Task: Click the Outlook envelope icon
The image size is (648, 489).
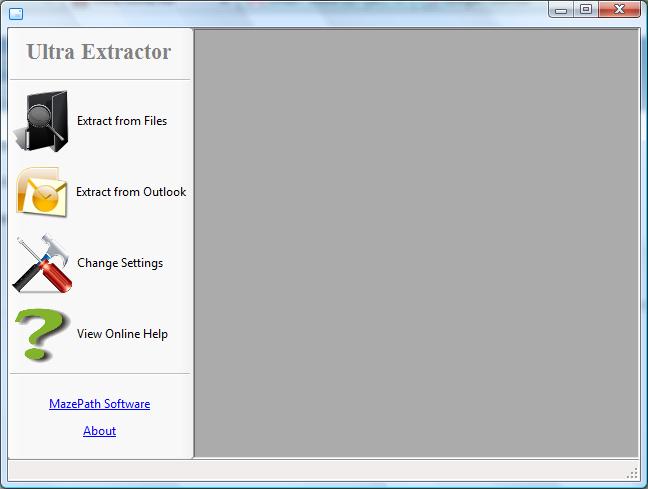Action: 41,192
